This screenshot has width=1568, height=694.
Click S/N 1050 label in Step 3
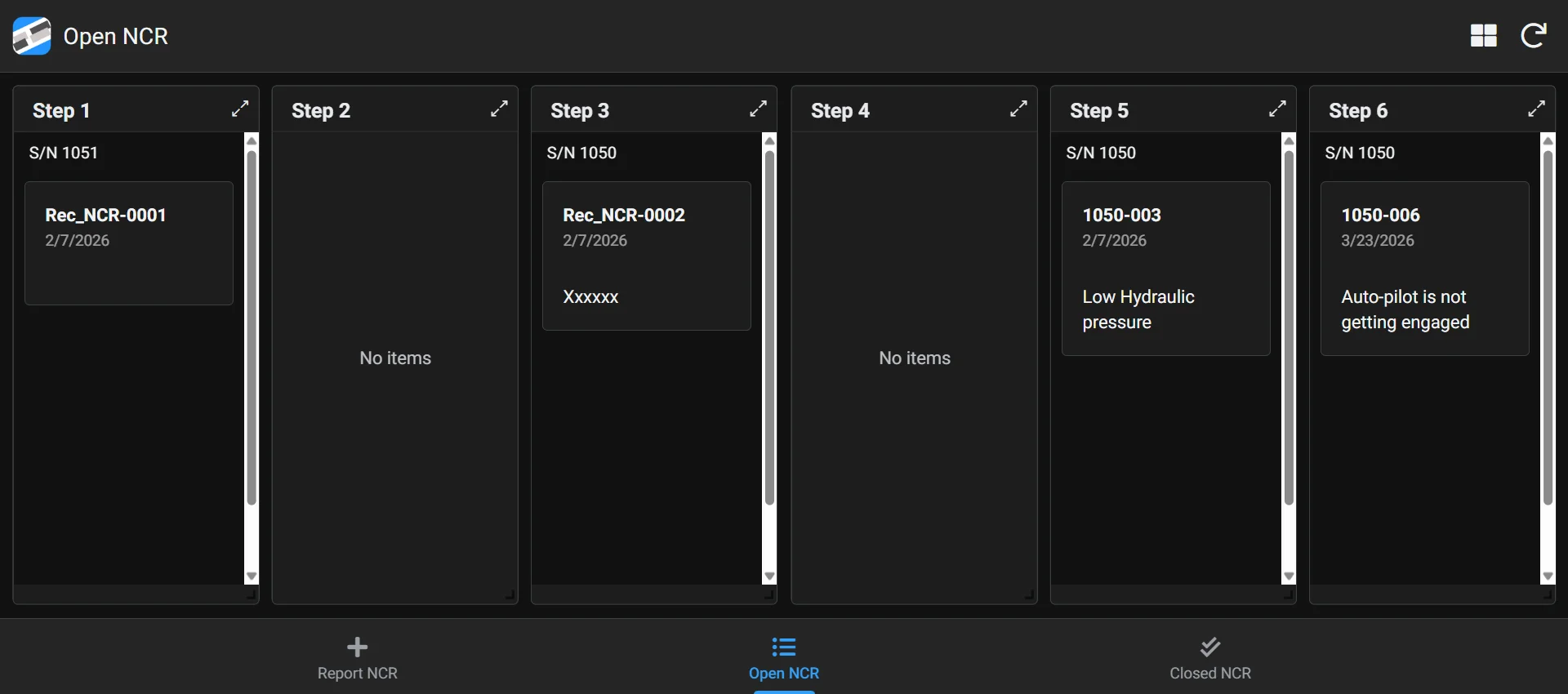(581, 153)
